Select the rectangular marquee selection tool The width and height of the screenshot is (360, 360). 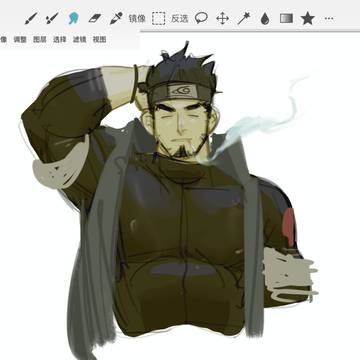coord(159,18)
